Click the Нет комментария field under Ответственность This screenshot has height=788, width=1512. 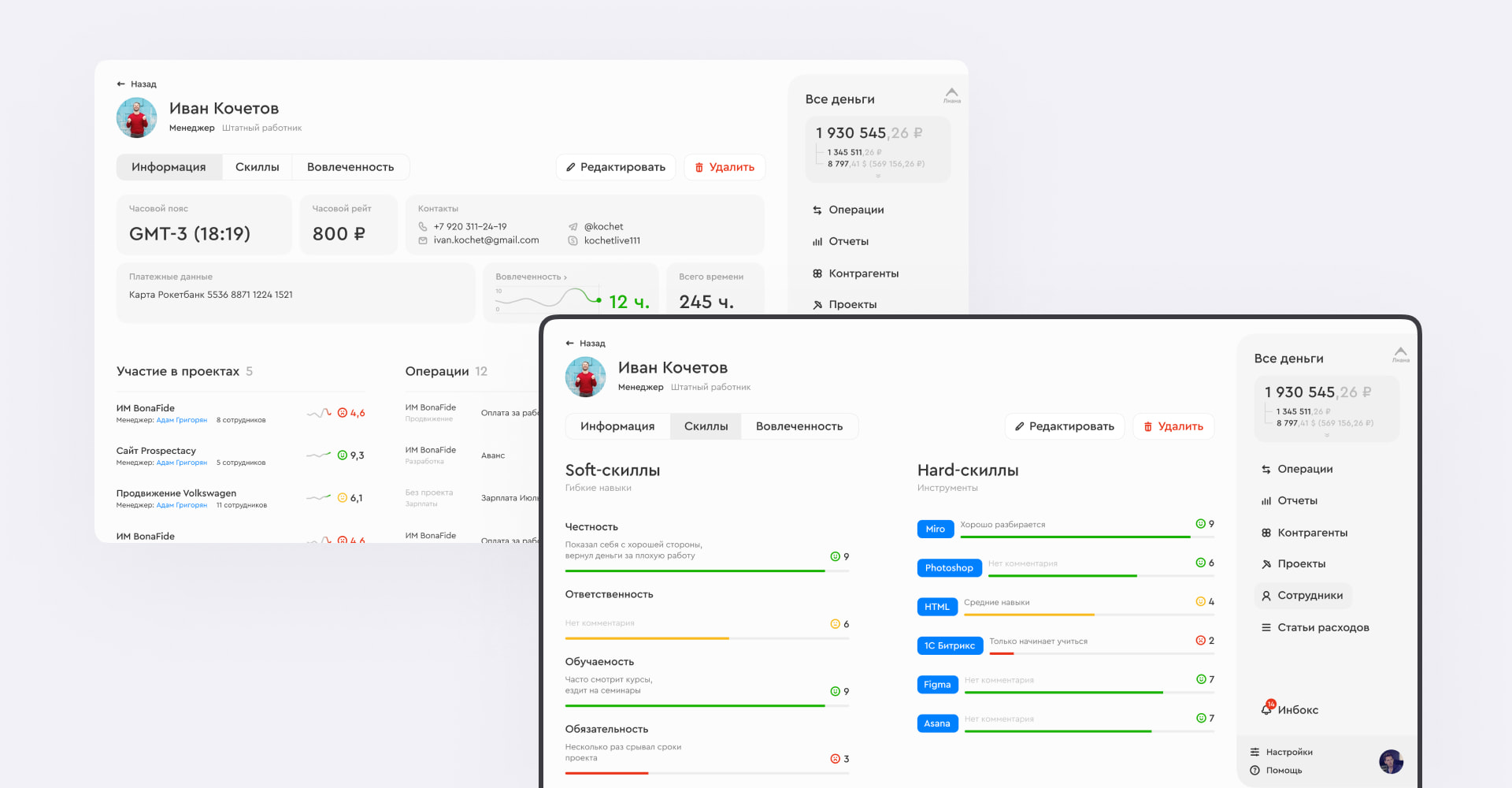click(x=600, y=623)
